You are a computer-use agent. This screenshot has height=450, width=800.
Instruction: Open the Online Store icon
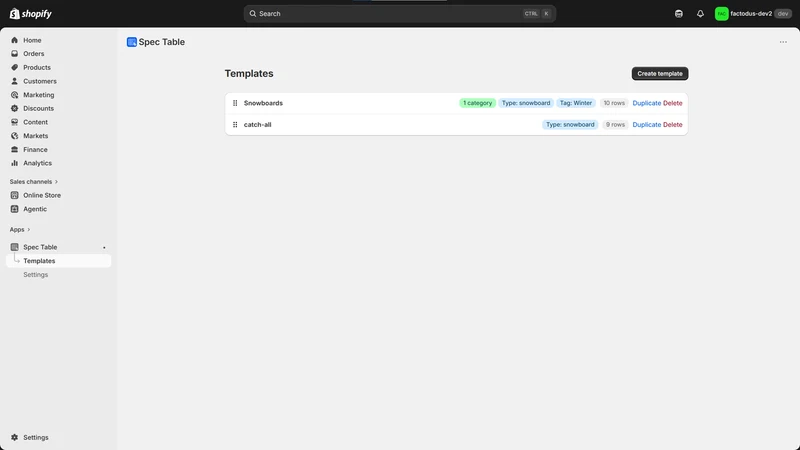pyautogui.click(x=14, y=195)
